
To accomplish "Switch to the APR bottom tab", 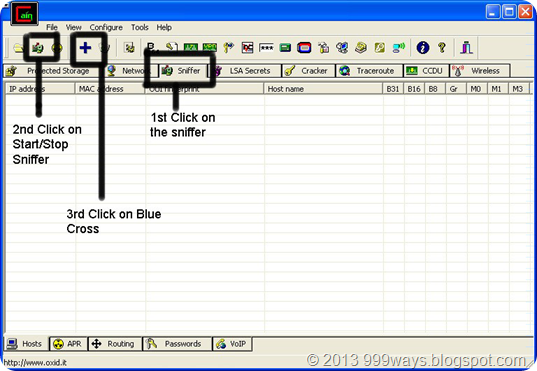I will [x=68, y=344].
